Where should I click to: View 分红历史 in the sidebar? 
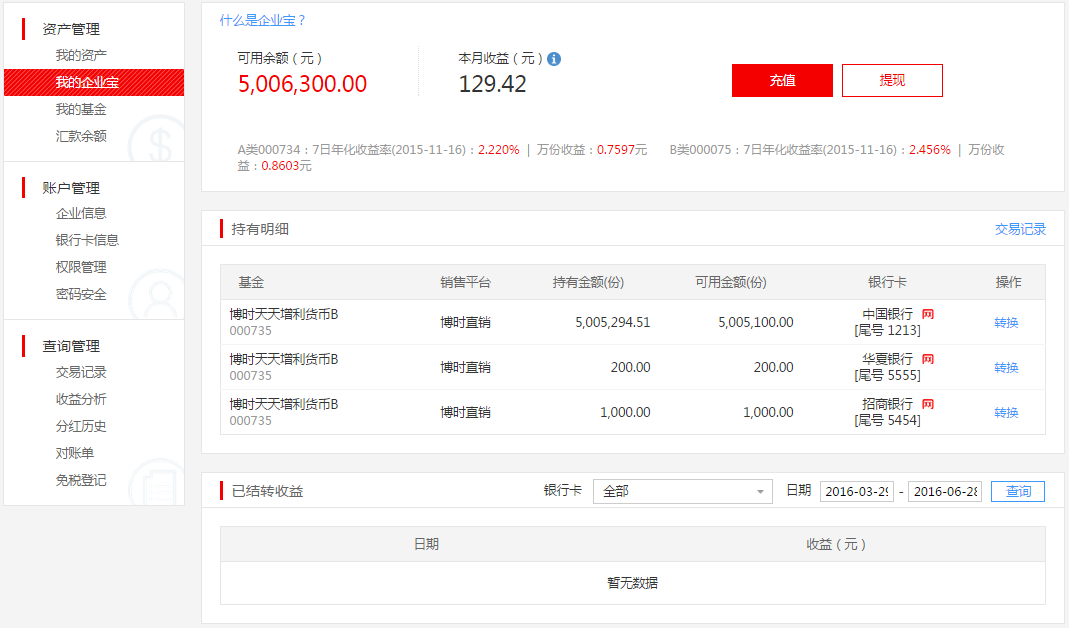click(81, 426)
